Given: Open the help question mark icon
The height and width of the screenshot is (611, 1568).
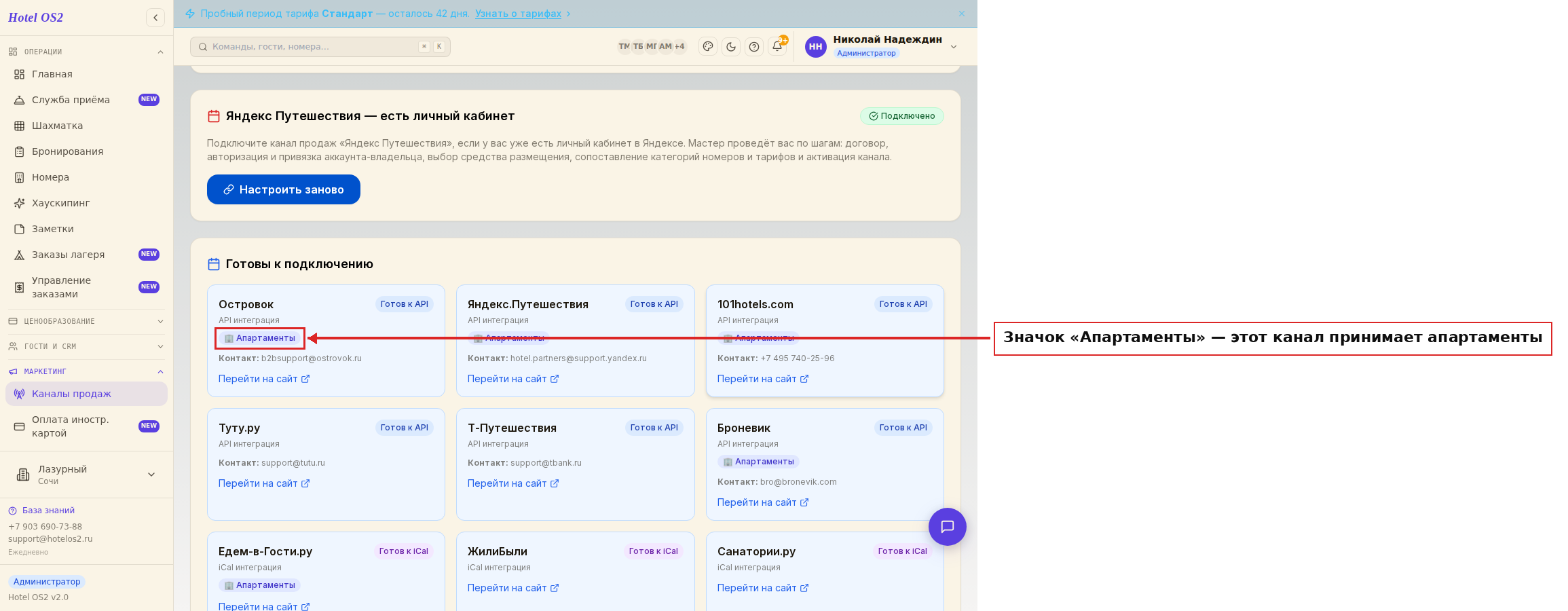Looking at the screenshot, I should click(x=754, y=47).
